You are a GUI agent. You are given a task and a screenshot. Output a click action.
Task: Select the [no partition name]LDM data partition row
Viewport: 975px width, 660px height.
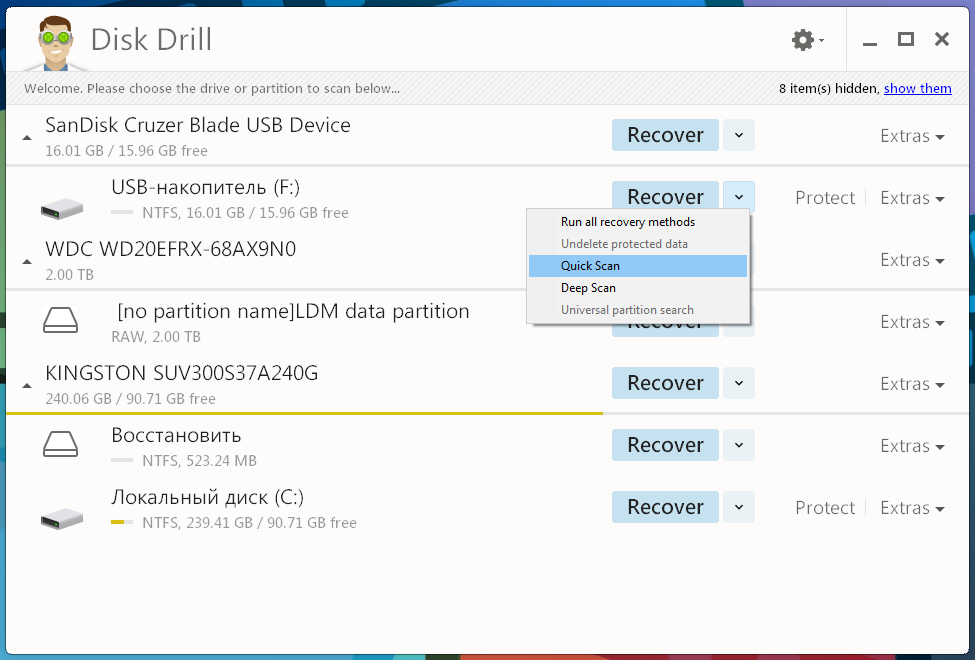pyautogui.click(x=293, y=311)
